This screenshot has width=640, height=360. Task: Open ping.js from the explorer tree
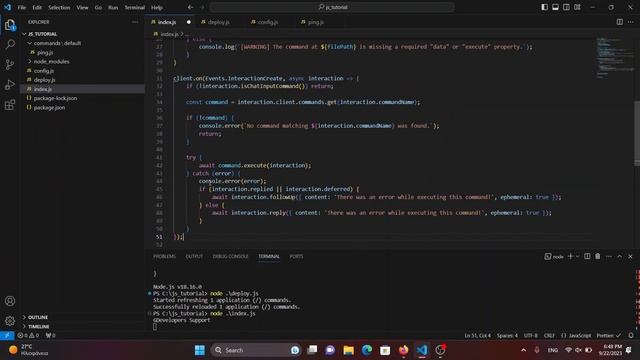[45, 52]
